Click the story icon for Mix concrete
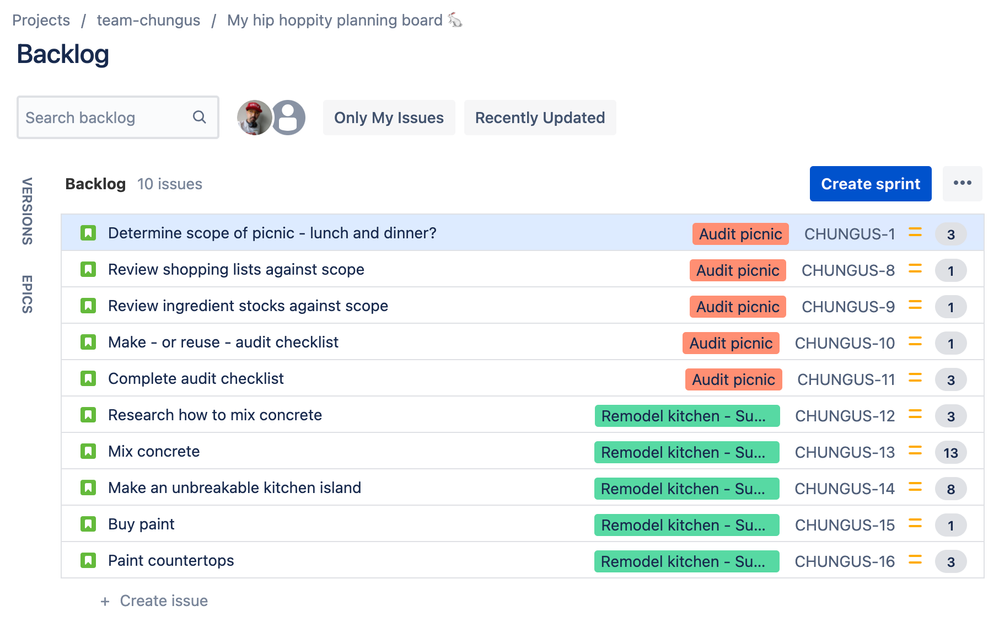This screenshot has width=999, height=631. click(88, 451)
